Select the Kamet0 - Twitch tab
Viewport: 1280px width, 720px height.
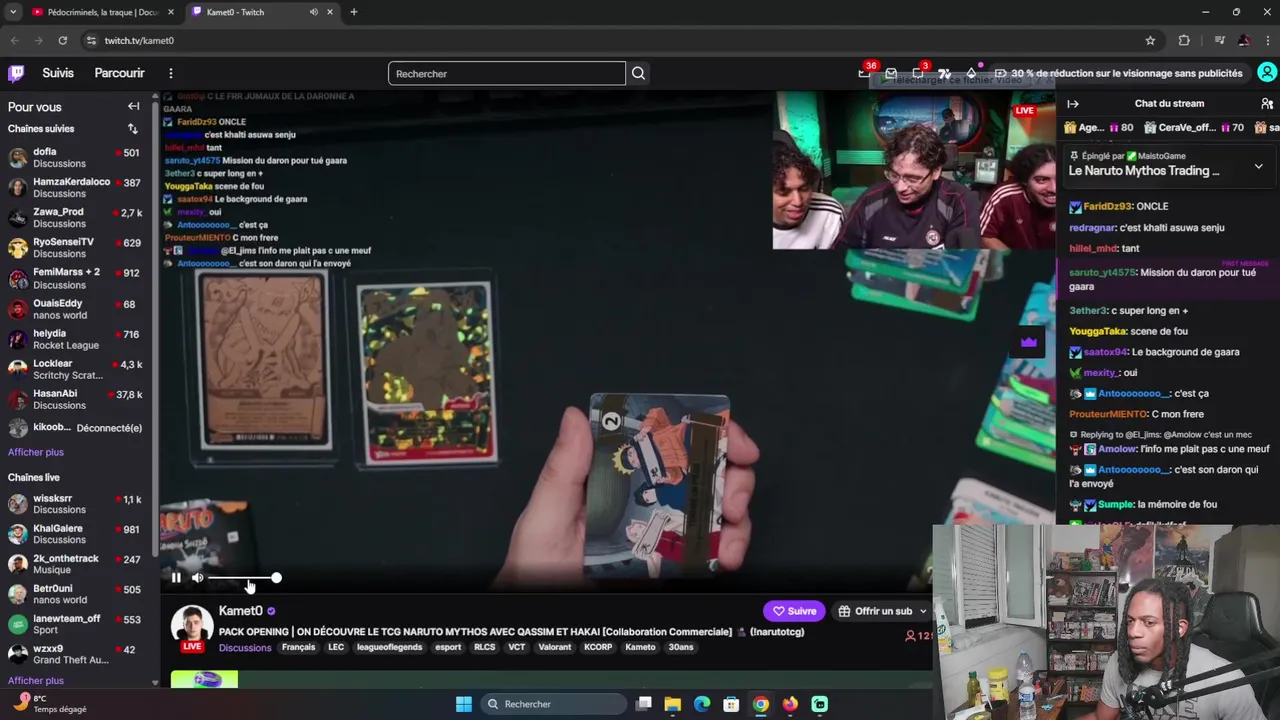coord(263,12)
